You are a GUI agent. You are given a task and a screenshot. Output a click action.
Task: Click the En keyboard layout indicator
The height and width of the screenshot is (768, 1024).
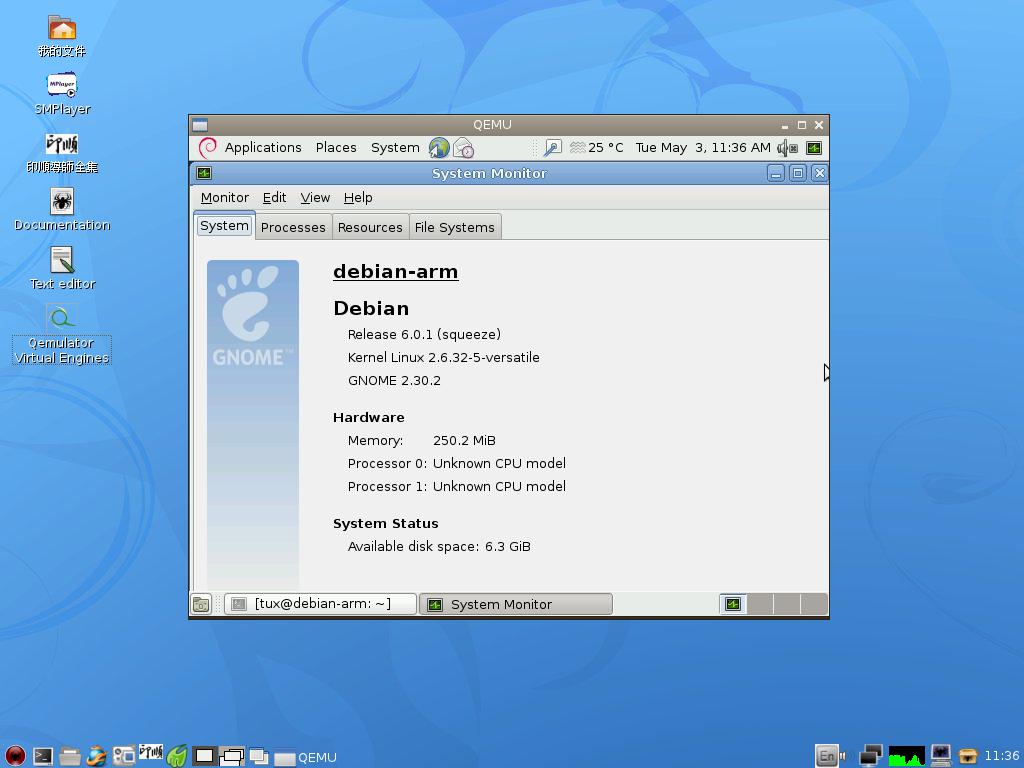[827, 756]
